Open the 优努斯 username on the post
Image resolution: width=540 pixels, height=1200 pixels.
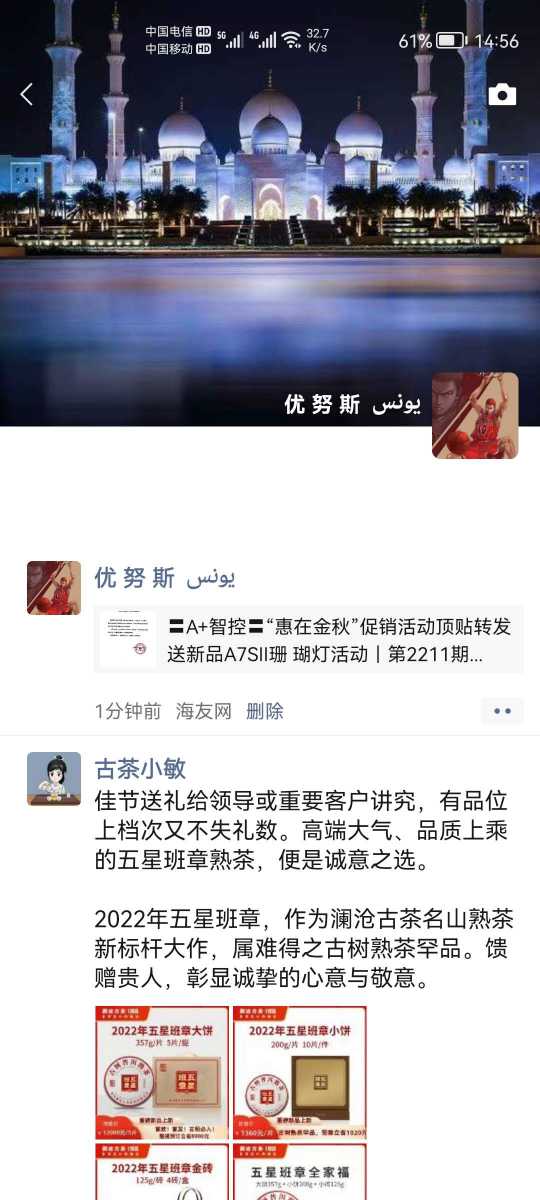tap(165, 578)
